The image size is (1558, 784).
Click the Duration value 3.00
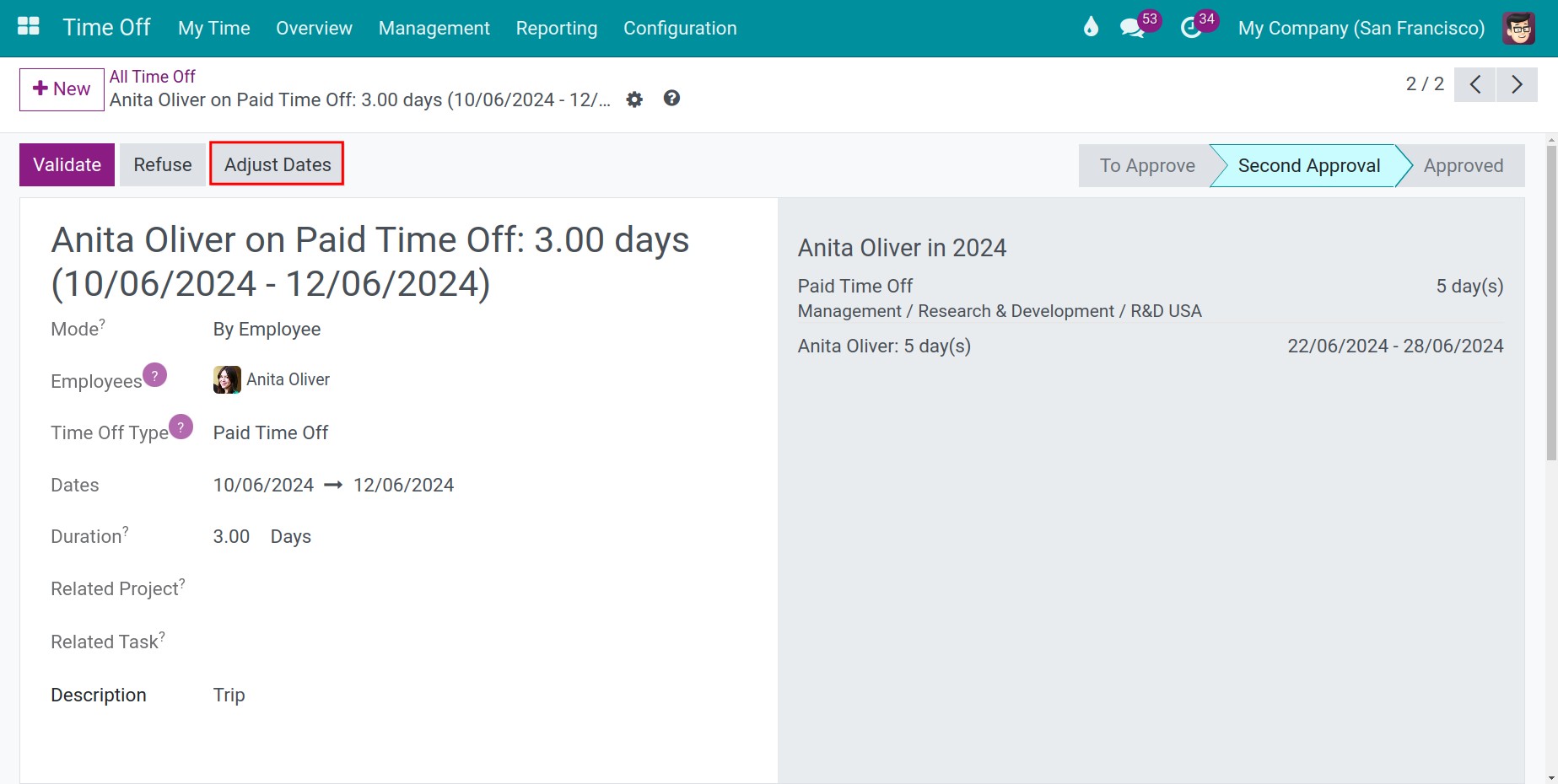231,536
